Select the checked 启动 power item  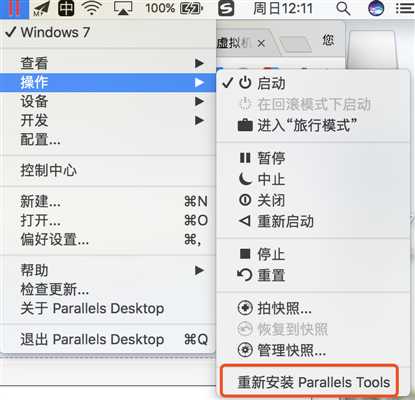(313, 83)
